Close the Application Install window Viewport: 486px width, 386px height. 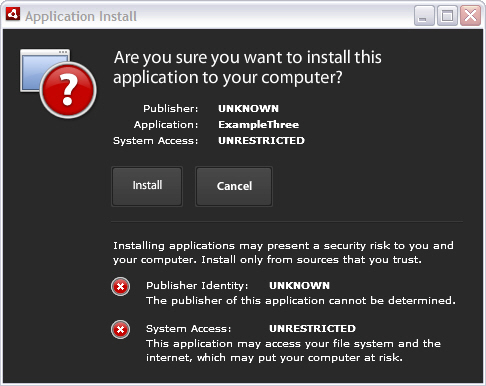470,15
